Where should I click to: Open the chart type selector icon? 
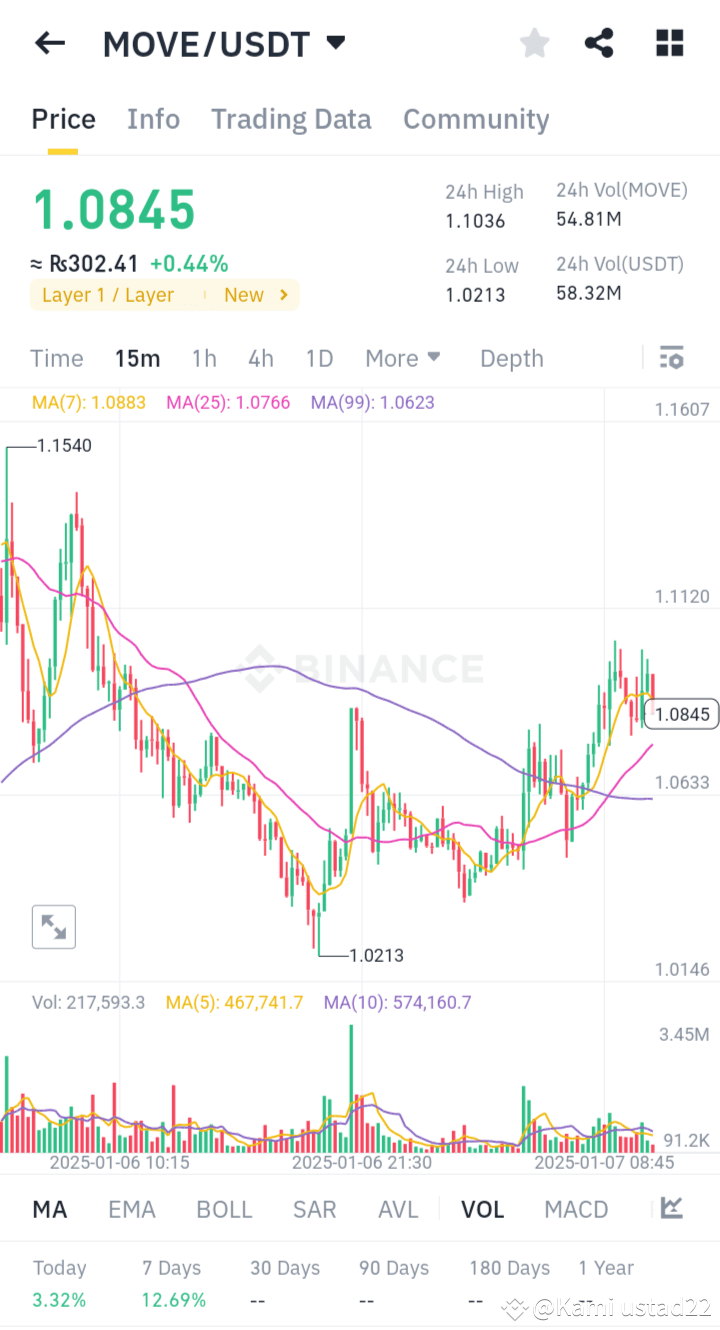coord(672,1209)
